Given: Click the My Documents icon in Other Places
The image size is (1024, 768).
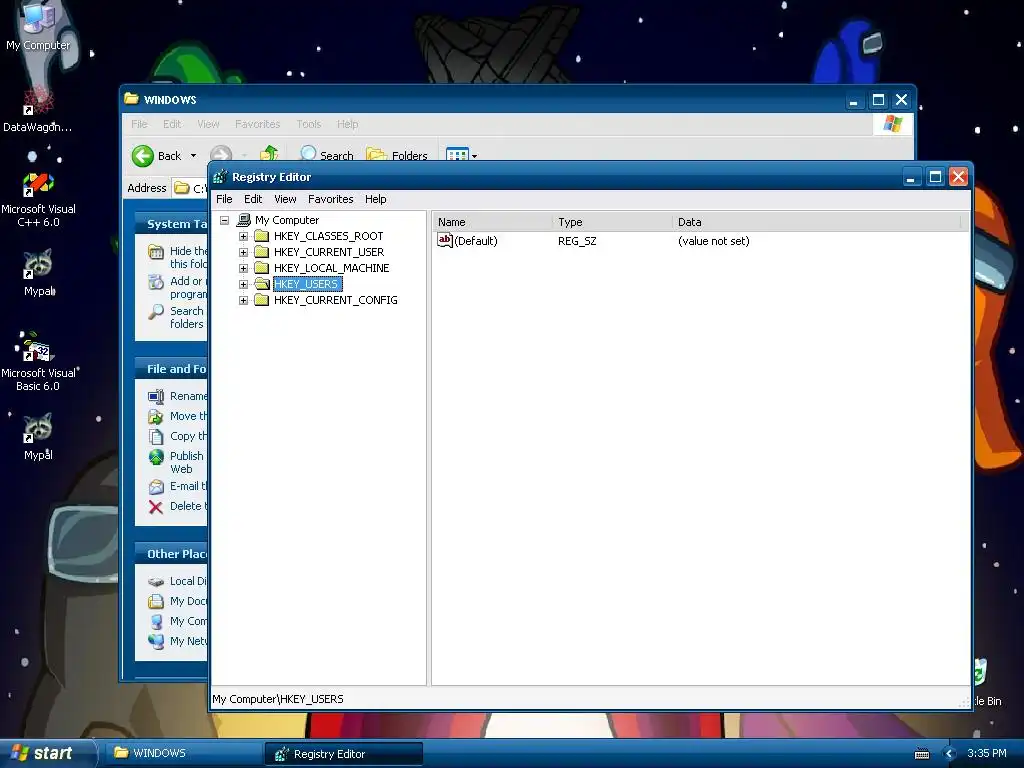Looking at the screenshot, I should [x=156, y=602].
